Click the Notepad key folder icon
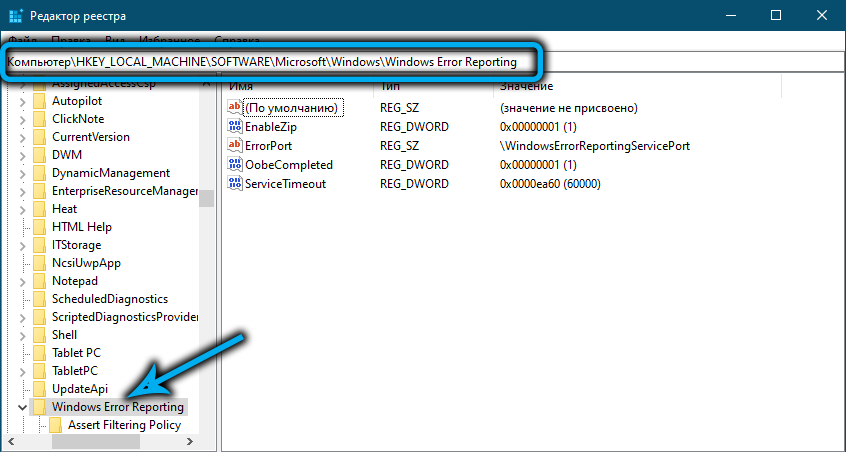846x452 pixels. pyautogui.click(x=39, y=281)
